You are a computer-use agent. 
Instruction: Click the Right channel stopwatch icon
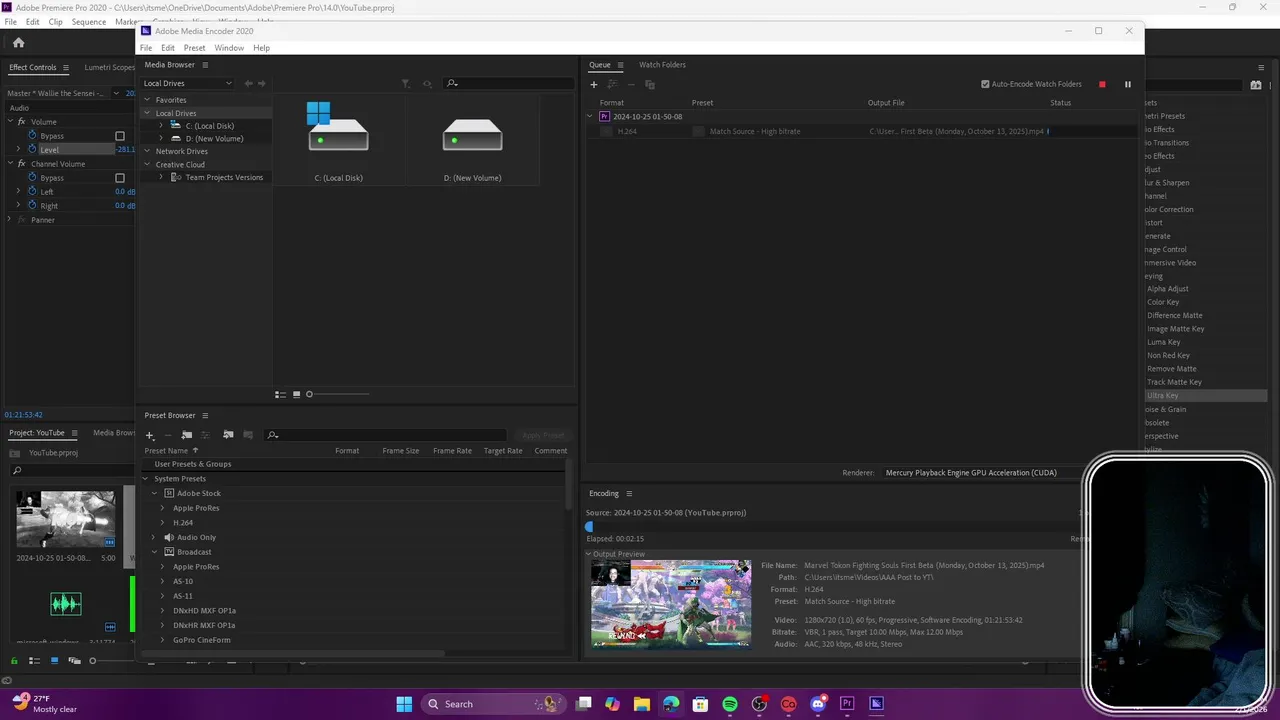coord(32,205)
